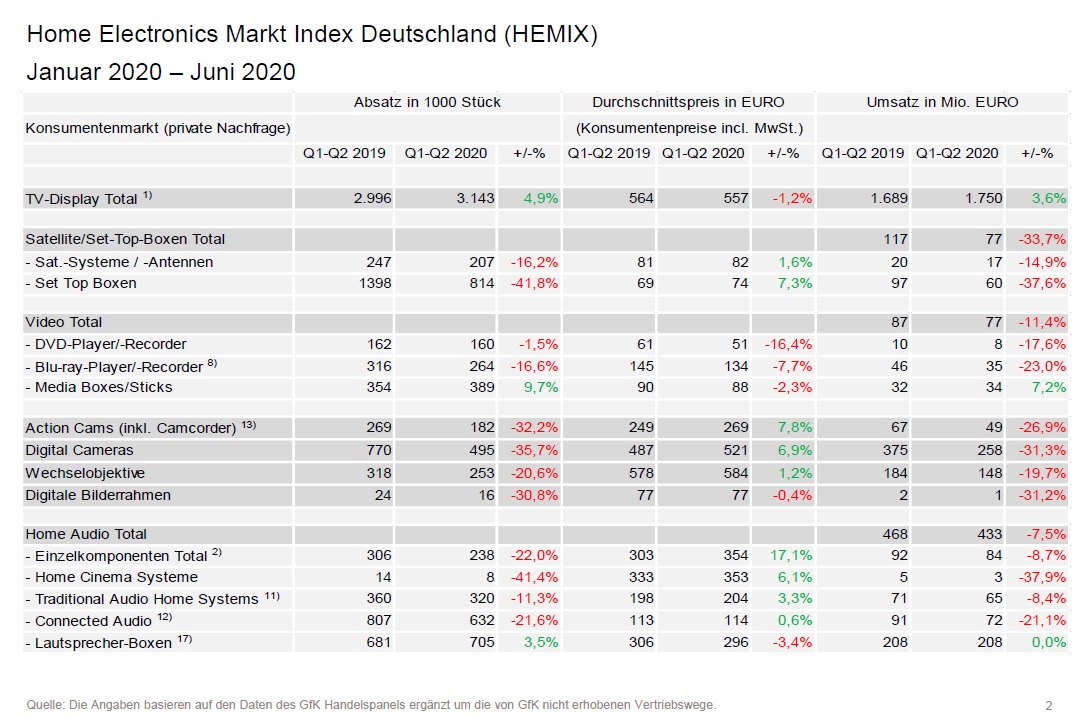
Task: Click the 'Media Boxes/Sticks' row label
Action: click(x=103, y=387)
